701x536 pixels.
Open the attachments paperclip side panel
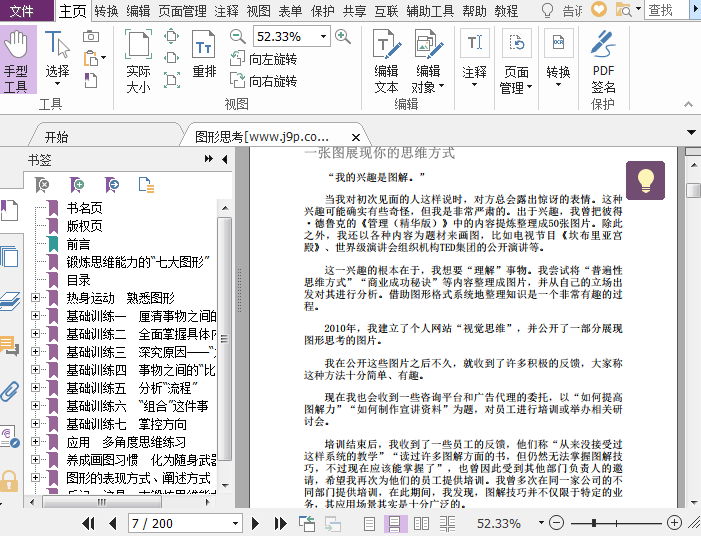[x=10, y=392]
